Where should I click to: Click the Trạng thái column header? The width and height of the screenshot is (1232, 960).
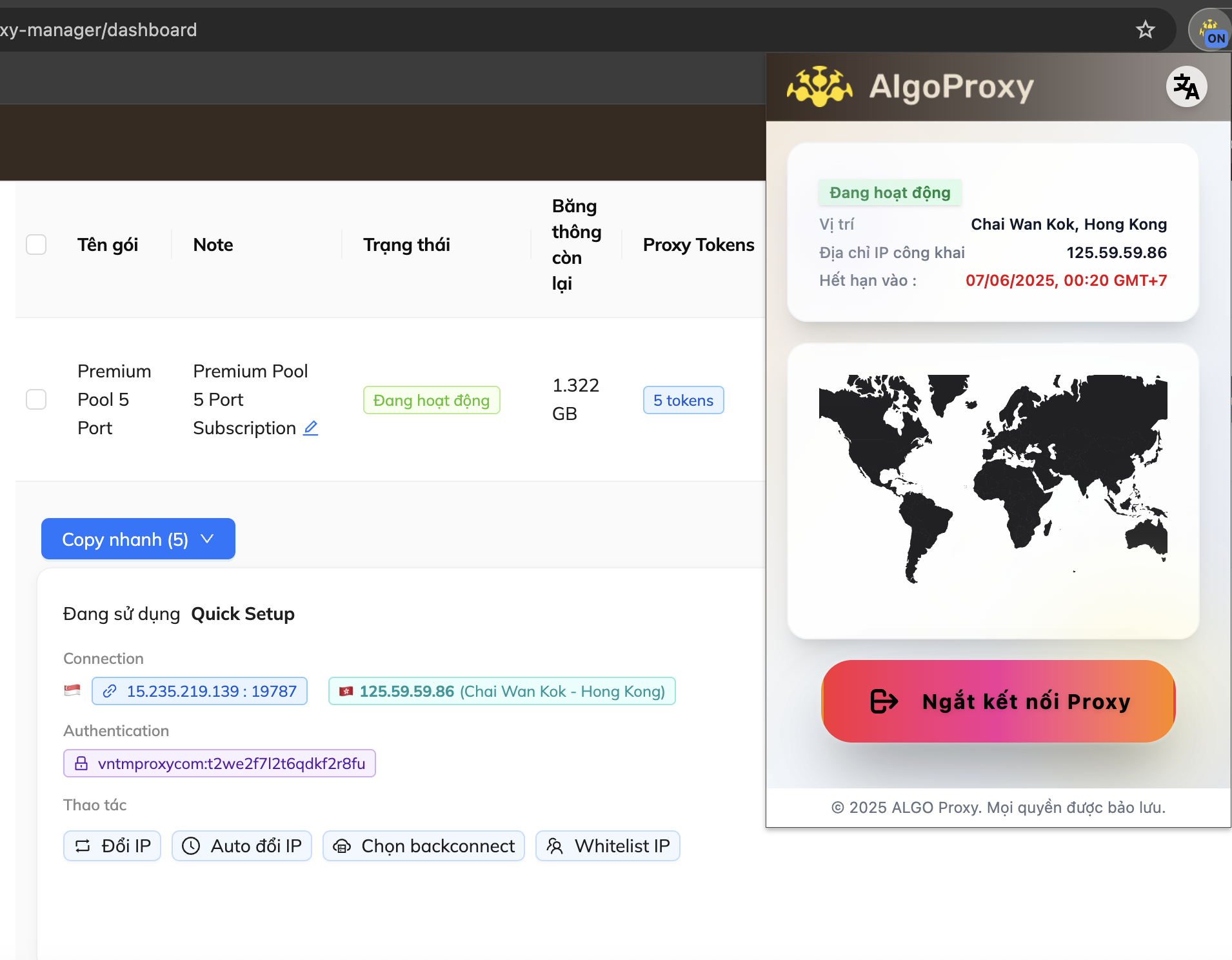tap(406, 245)
